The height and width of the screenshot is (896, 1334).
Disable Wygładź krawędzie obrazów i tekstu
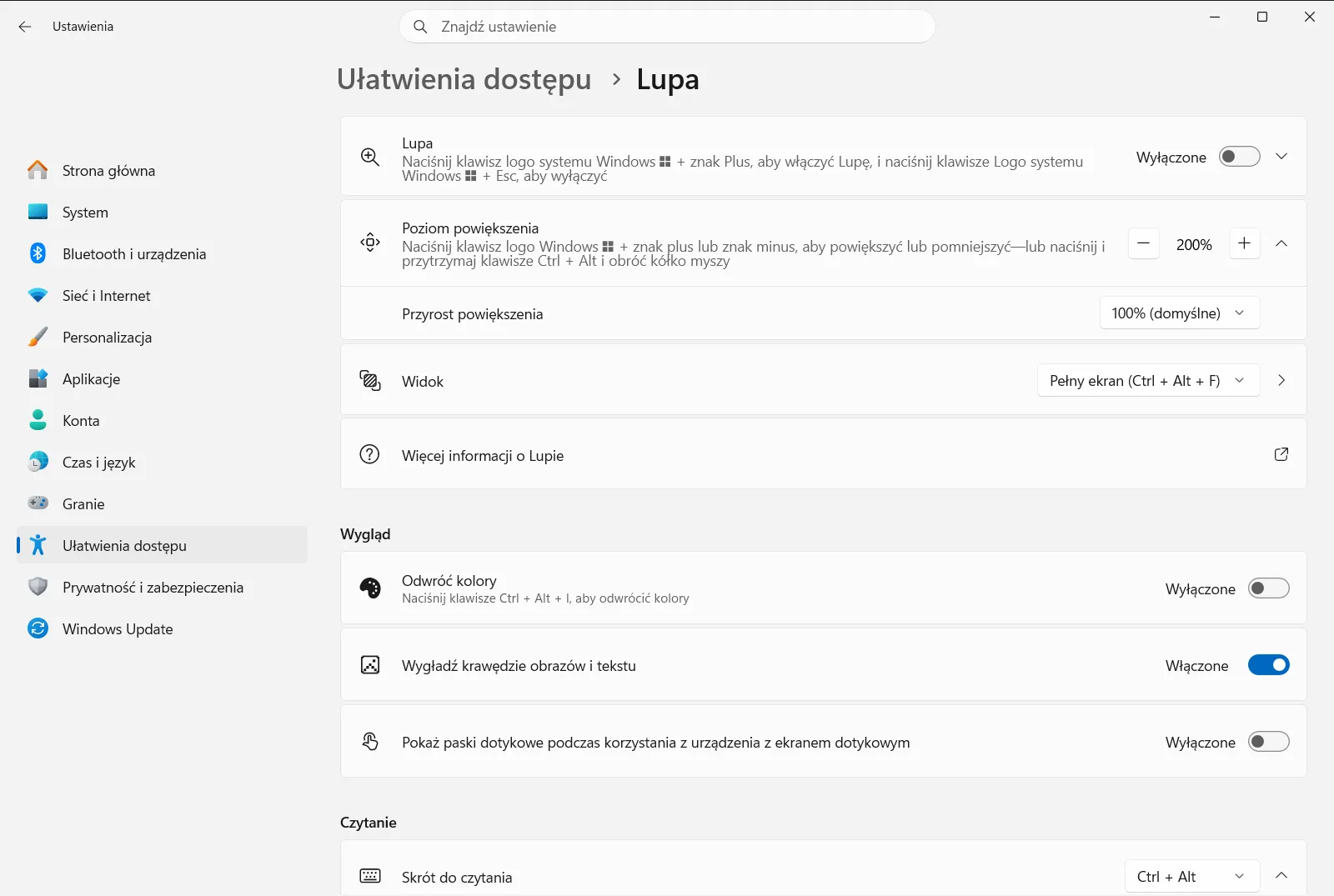point(1268,665)
